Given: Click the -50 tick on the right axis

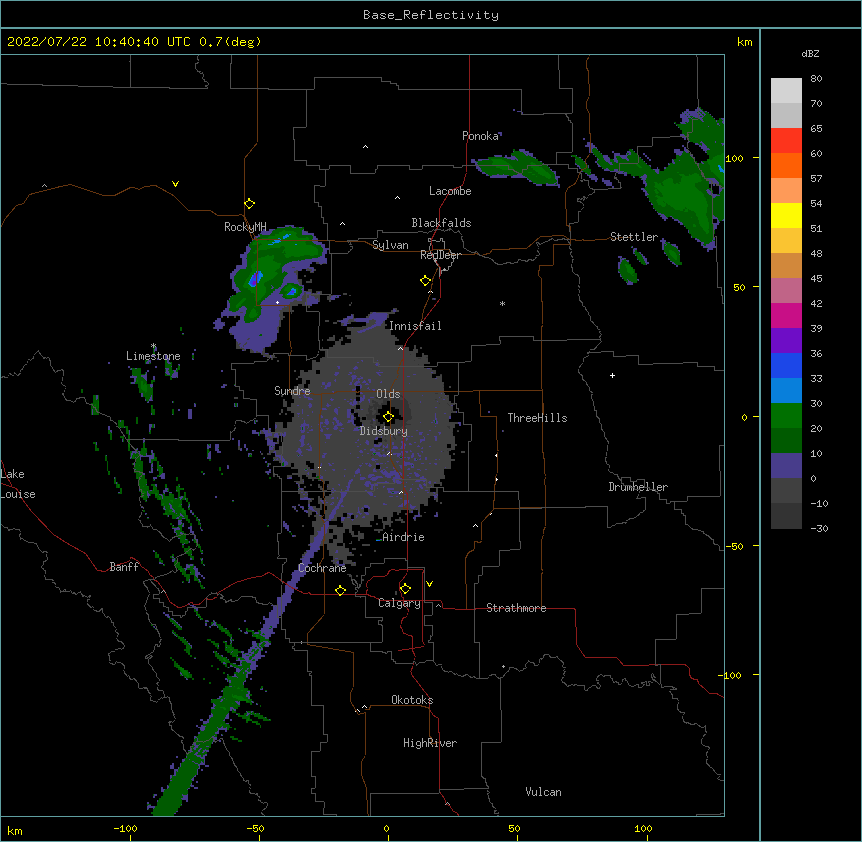Looking at the screenshot, I should point(734,546).
